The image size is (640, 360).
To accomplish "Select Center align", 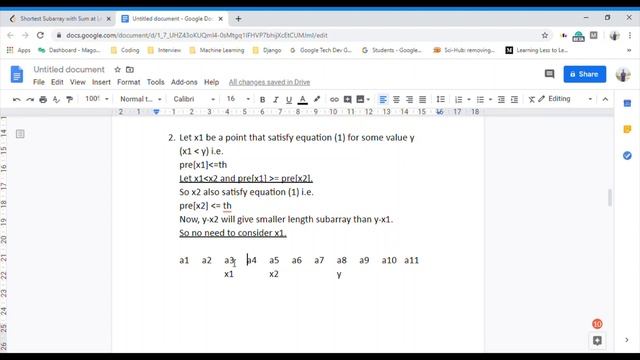I will [x=396, y=99].
